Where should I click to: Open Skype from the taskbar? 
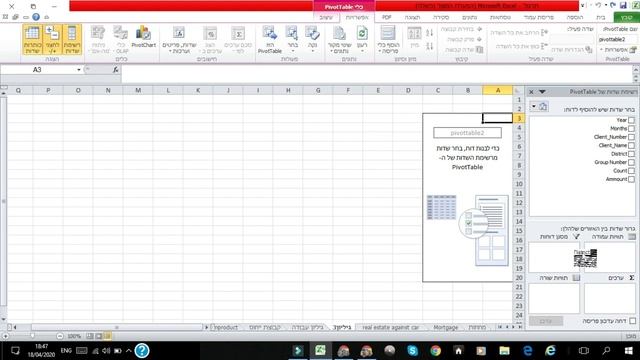[412, 351]
